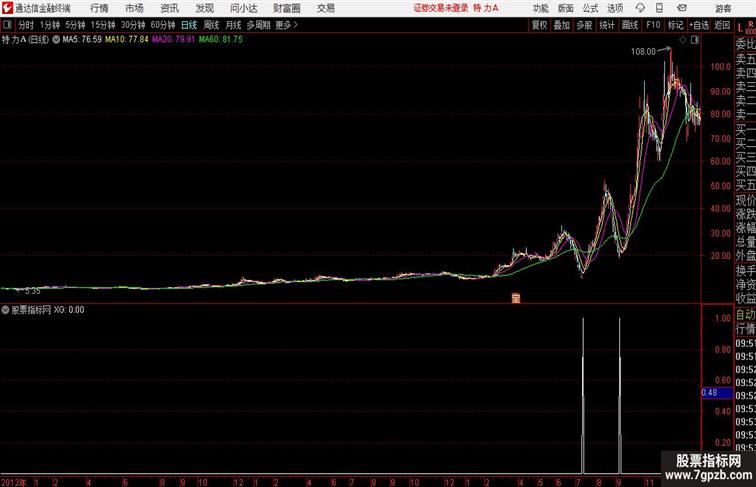Toggle the side panel icon atop chart

695,40
